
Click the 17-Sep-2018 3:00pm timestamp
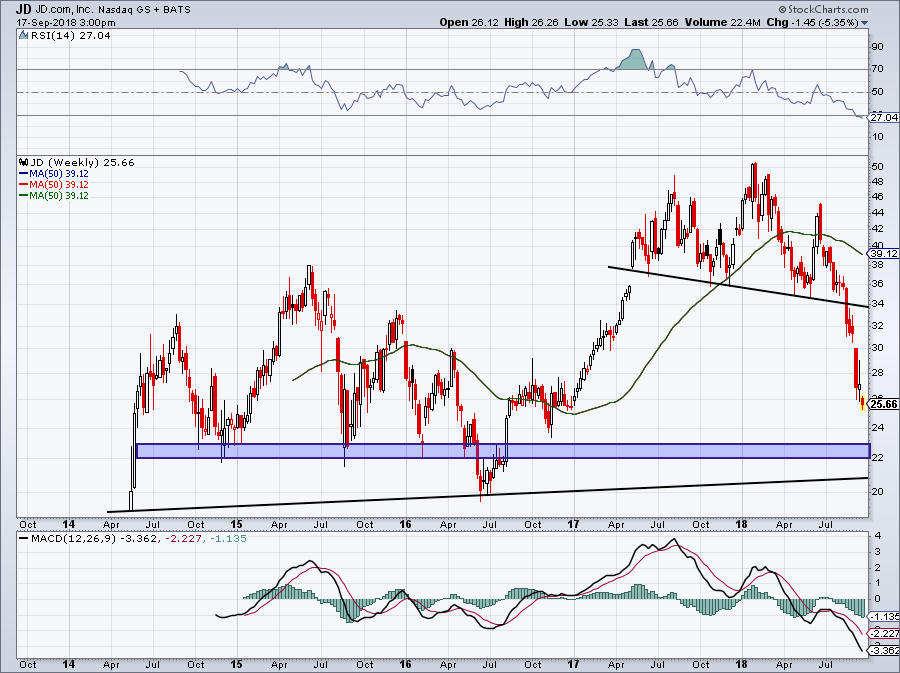(x=65, y=23)
